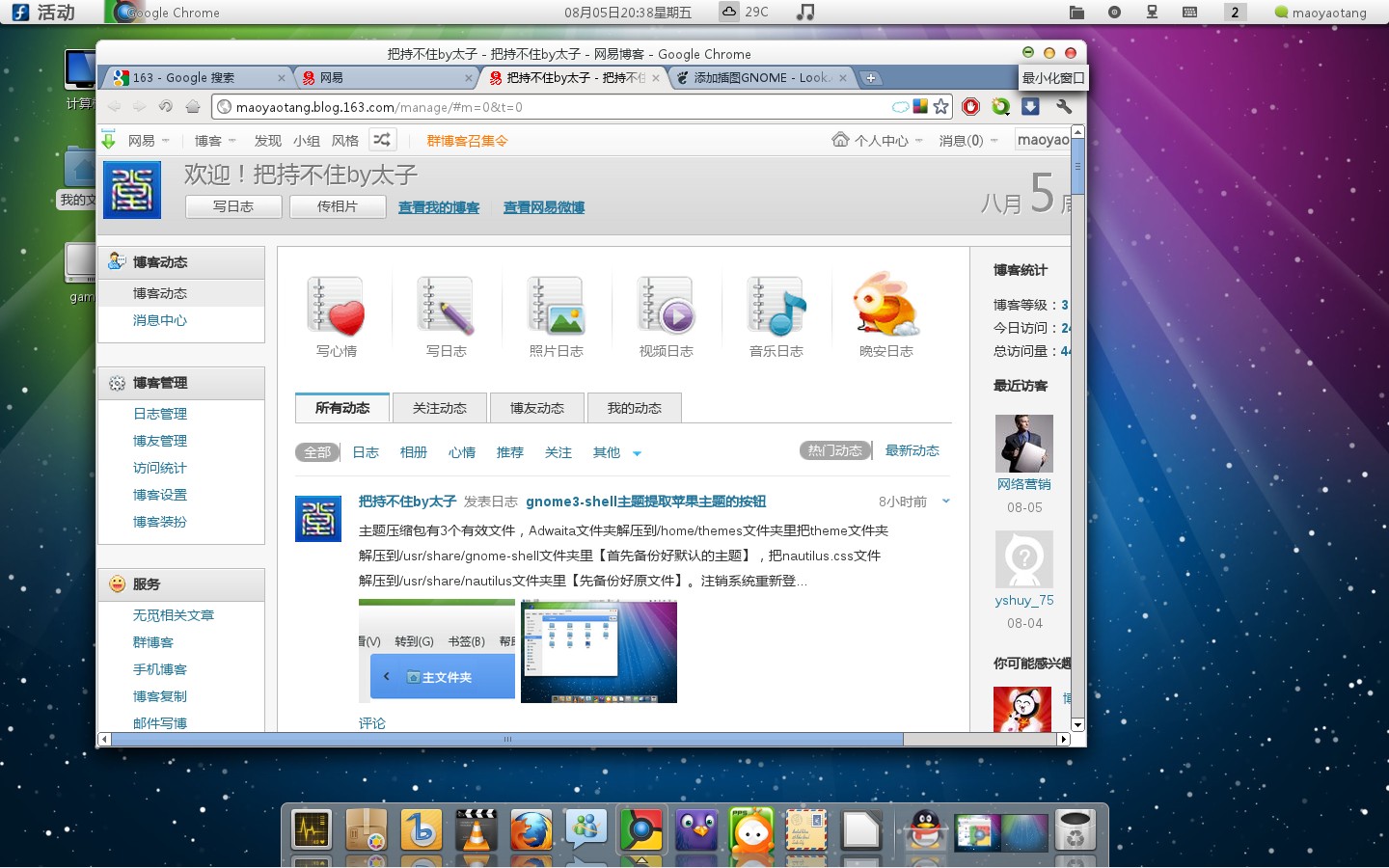Click the blue download arrow extension icon
The height and width of the screenshot is (868, 1389).
[1030, 107]
